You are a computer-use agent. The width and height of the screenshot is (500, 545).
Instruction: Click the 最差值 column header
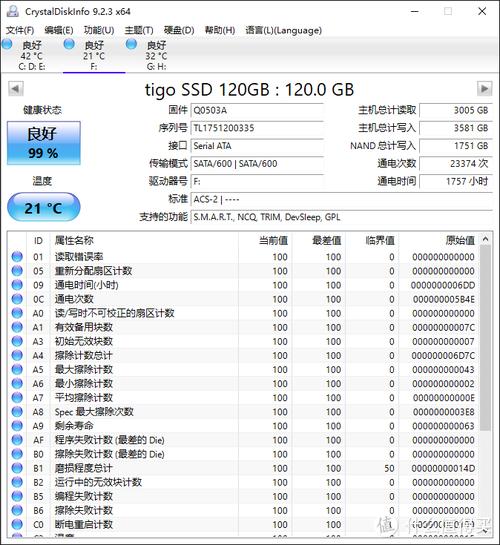pos(318,240)
